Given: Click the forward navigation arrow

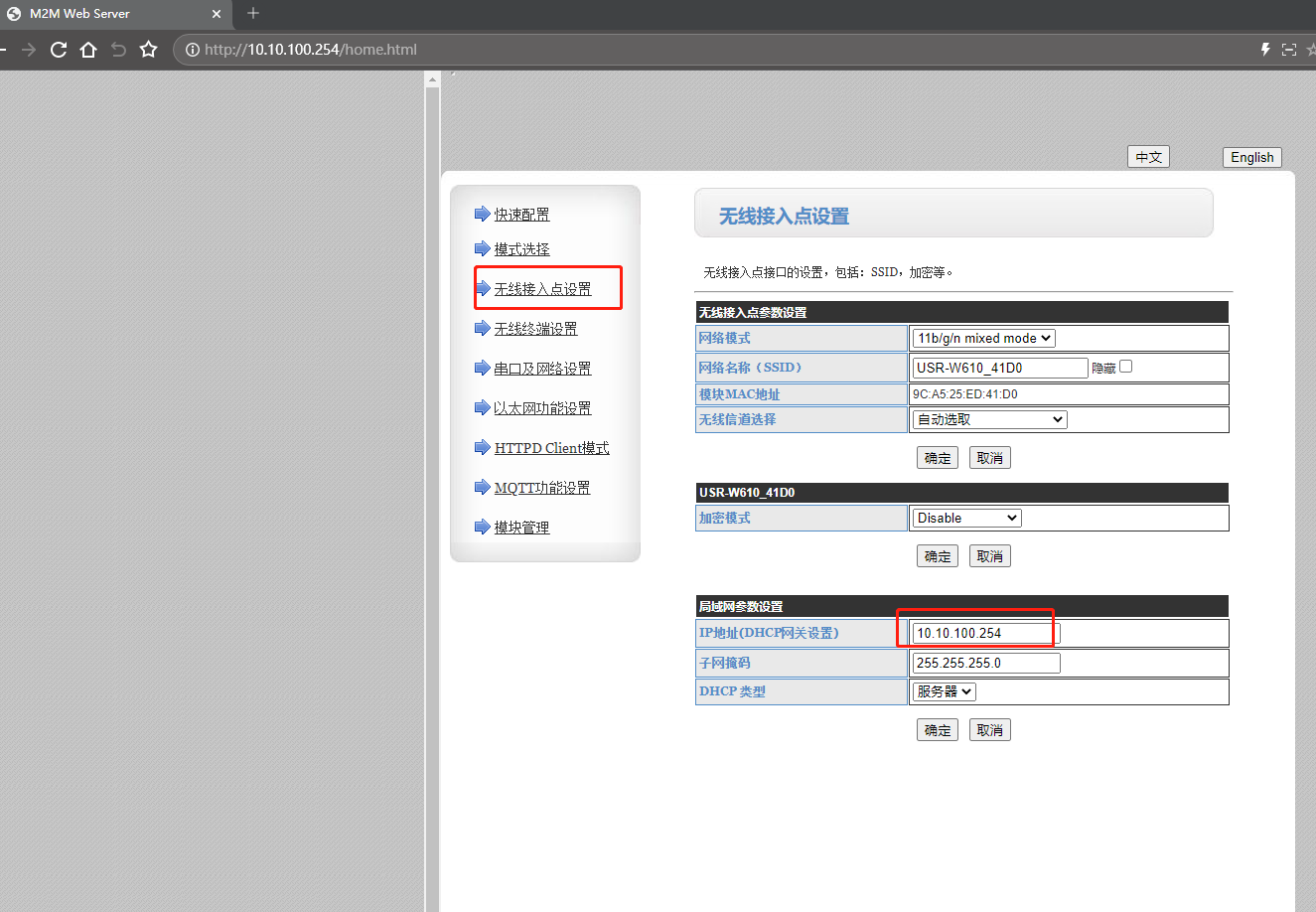Looking at the screenshot, I should point(29,50).
